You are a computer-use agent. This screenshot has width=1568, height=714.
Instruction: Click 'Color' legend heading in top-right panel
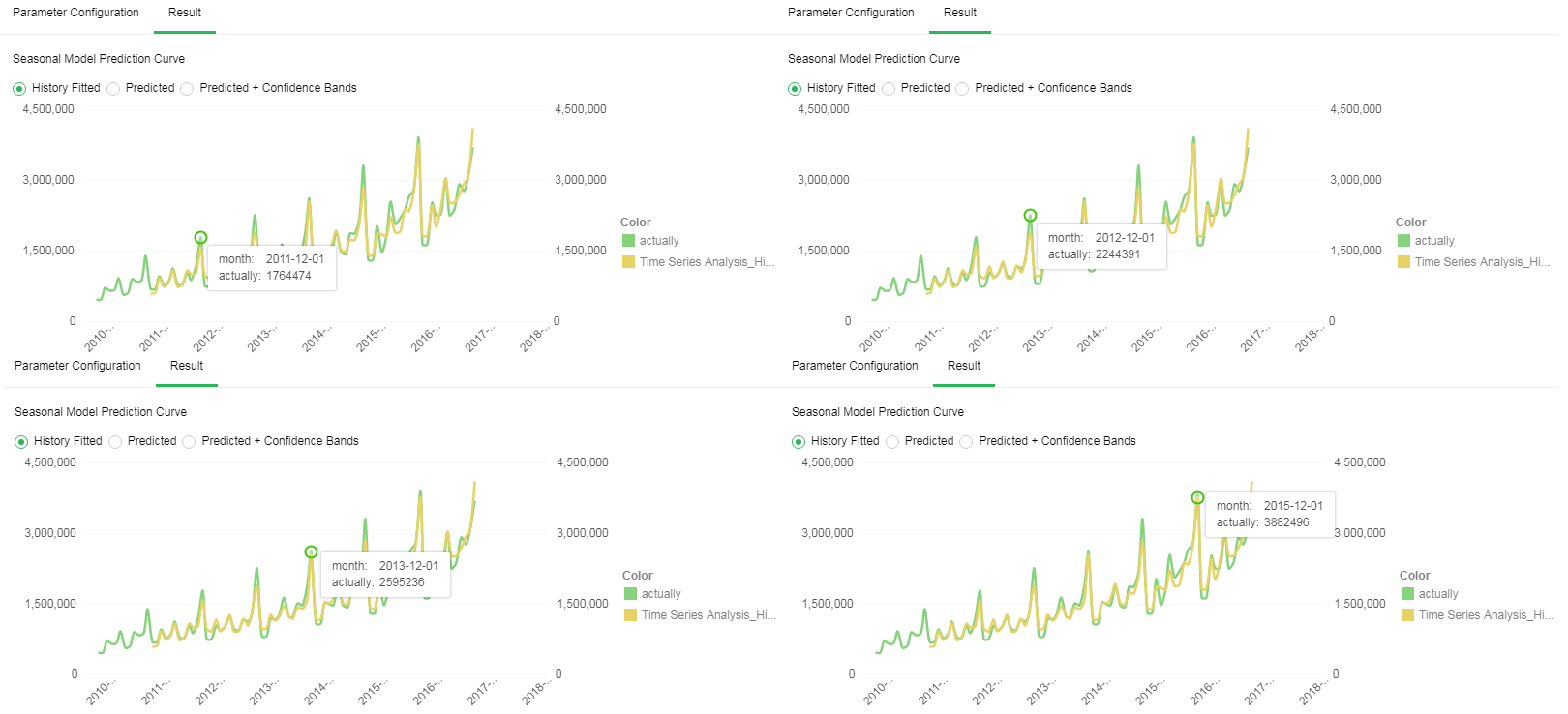coord(1411,223)
